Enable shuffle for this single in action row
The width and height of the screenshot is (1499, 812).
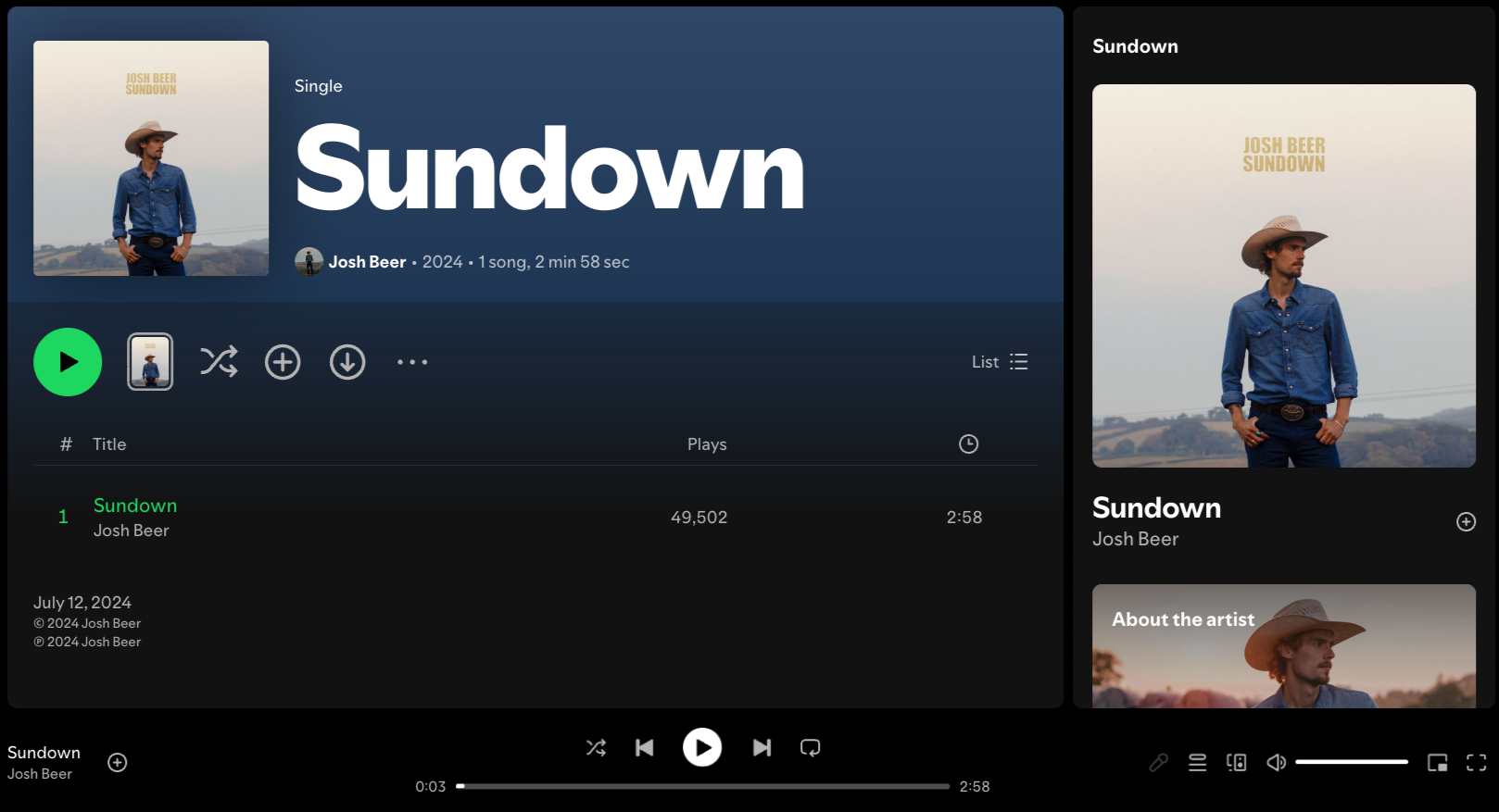point(219,362)
